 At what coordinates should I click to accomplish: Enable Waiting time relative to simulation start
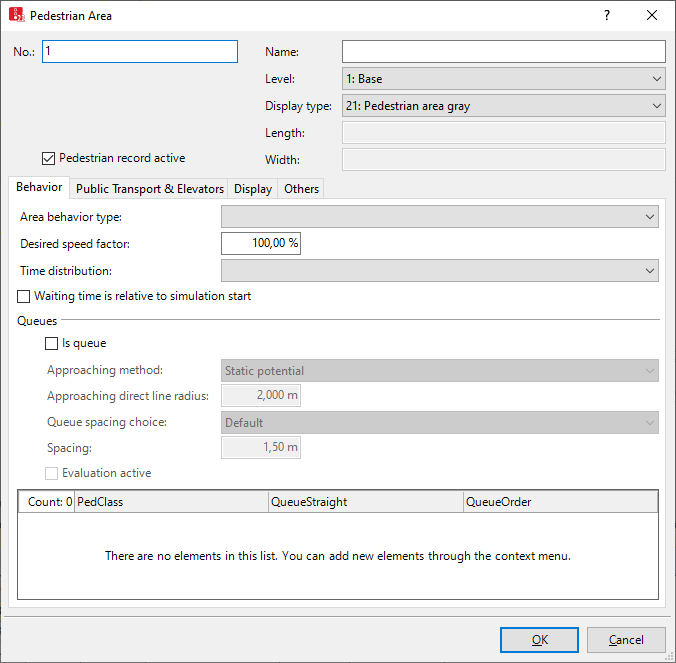pos(25,297)
